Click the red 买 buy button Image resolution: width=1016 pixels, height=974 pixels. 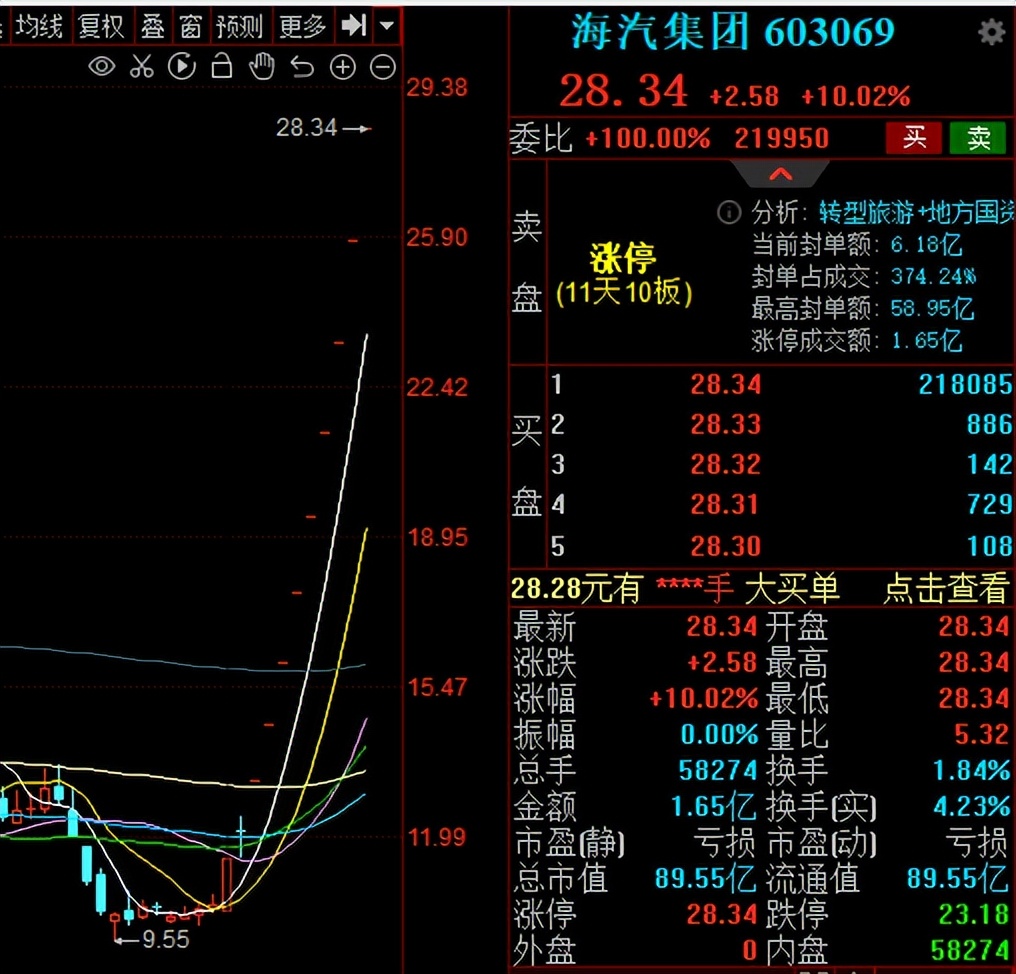914,137
